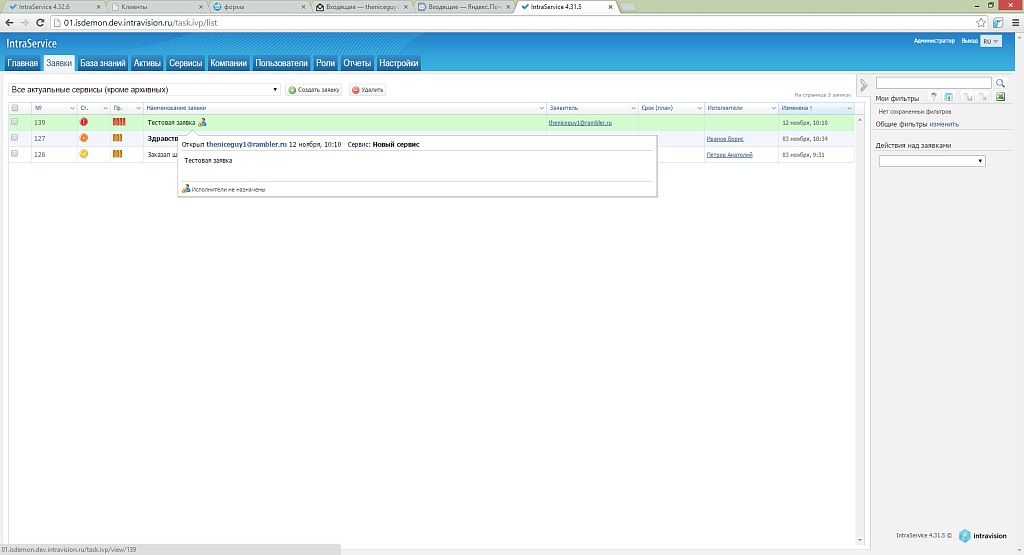
Task: Click the search magnifier icon in filter panel
Action: [x=1000, y=83]
